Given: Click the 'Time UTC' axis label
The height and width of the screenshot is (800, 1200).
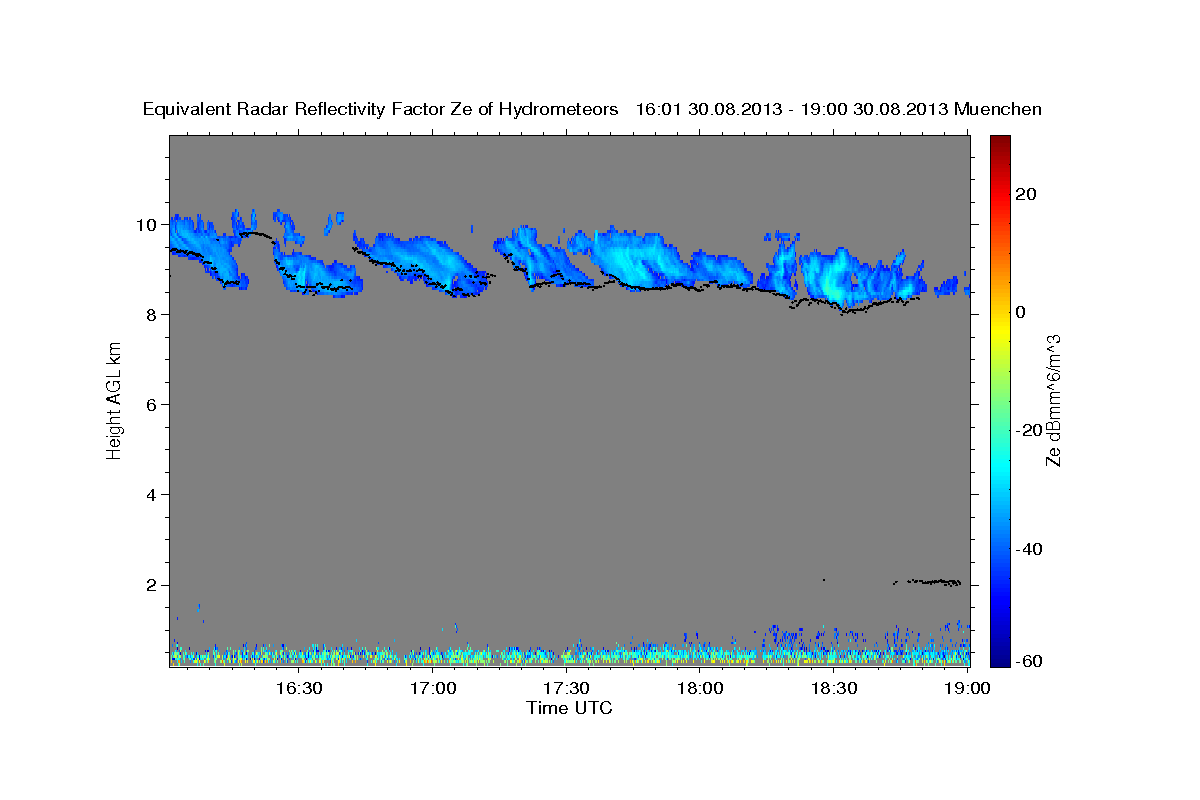Looking at the screenshot, I should 569,708.
